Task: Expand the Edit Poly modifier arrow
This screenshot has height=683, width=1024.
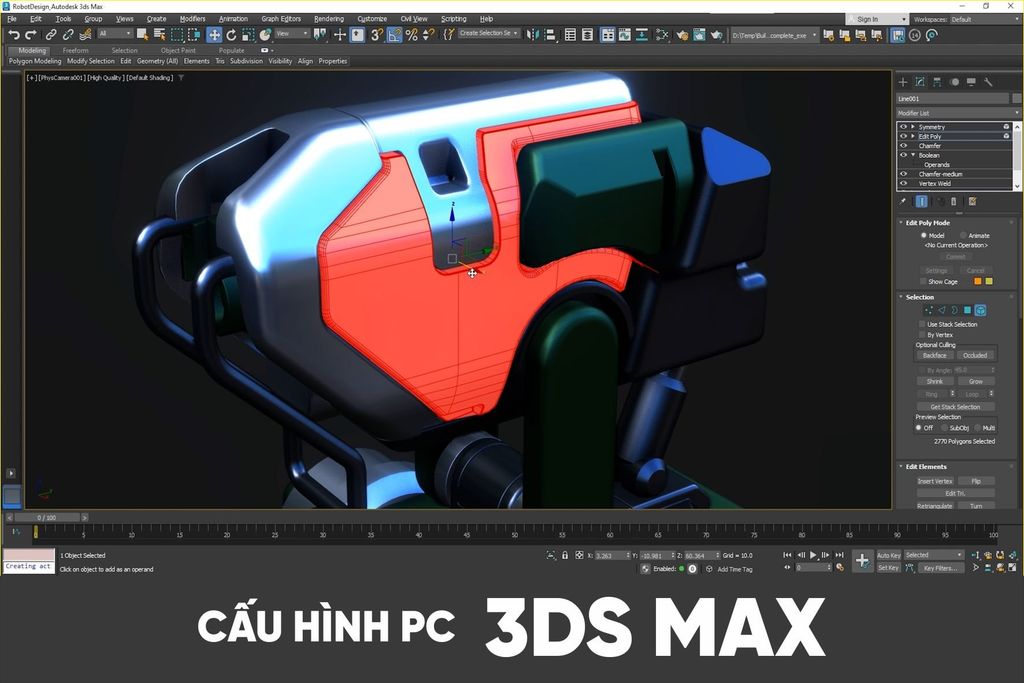Action: pos(912,136)
